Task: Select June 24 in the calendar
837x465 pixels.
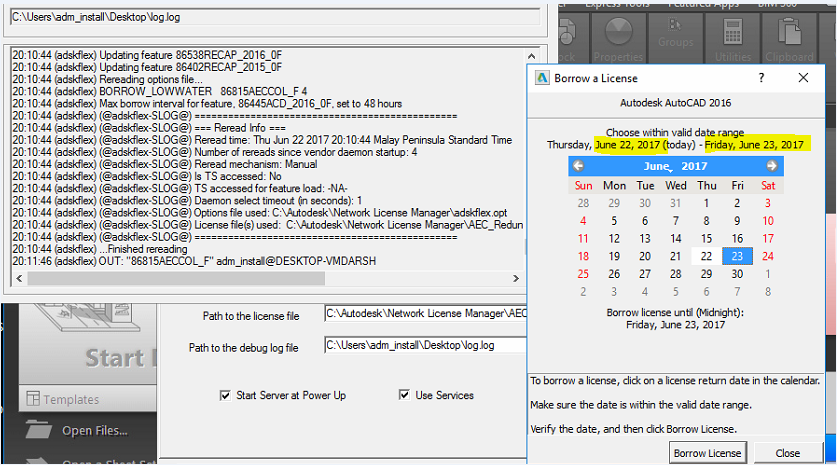Action: [x=768, y=256]
